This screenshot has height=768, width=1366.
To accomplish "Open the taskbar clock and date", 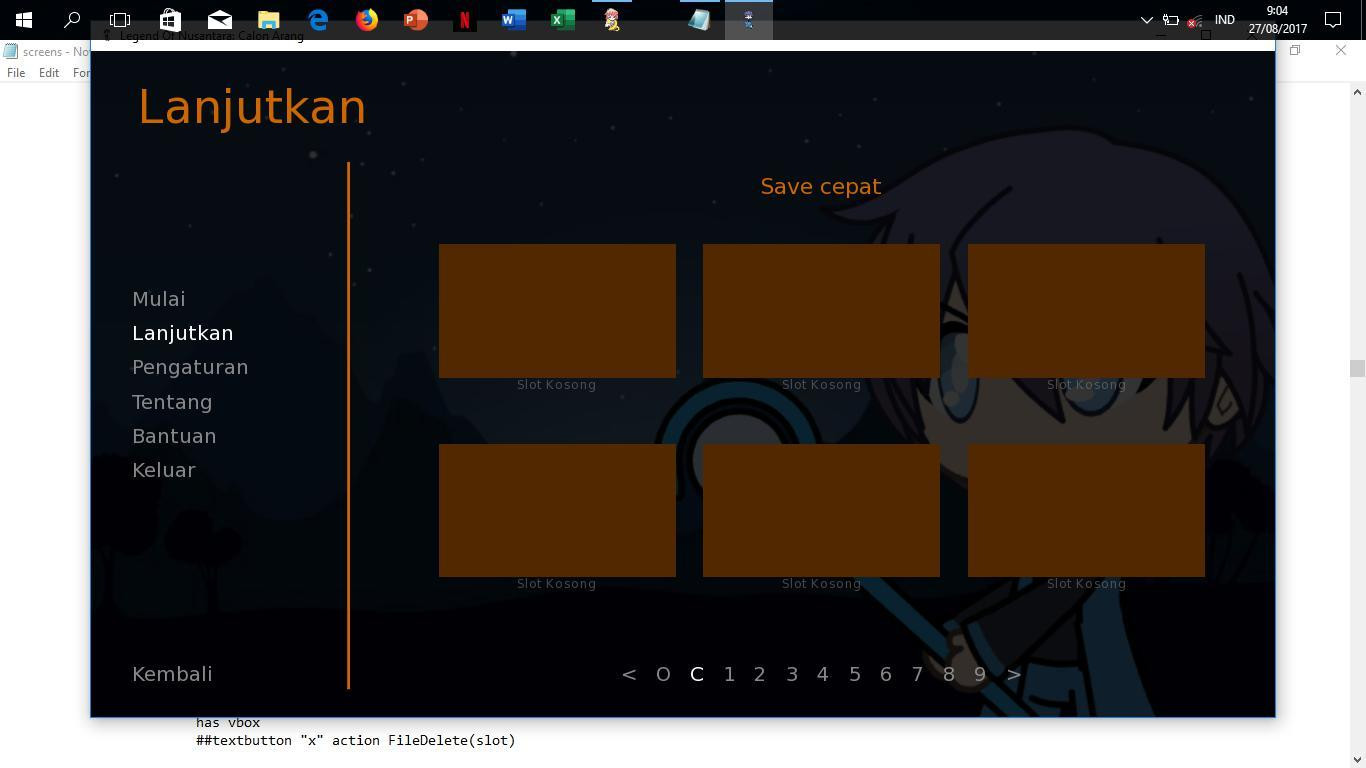I will [1277, 19].
